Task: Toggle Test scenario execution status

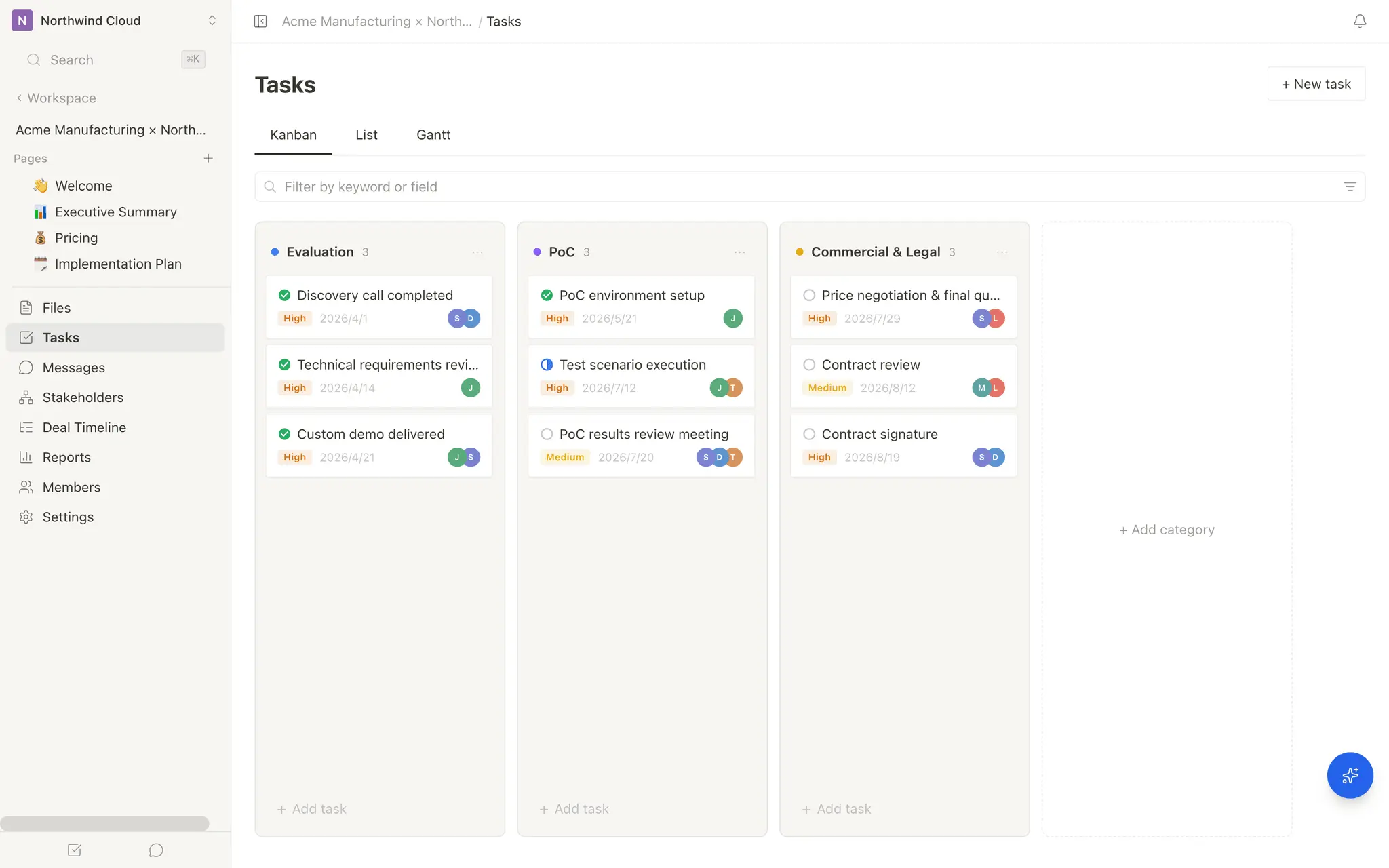Action: 547,365
